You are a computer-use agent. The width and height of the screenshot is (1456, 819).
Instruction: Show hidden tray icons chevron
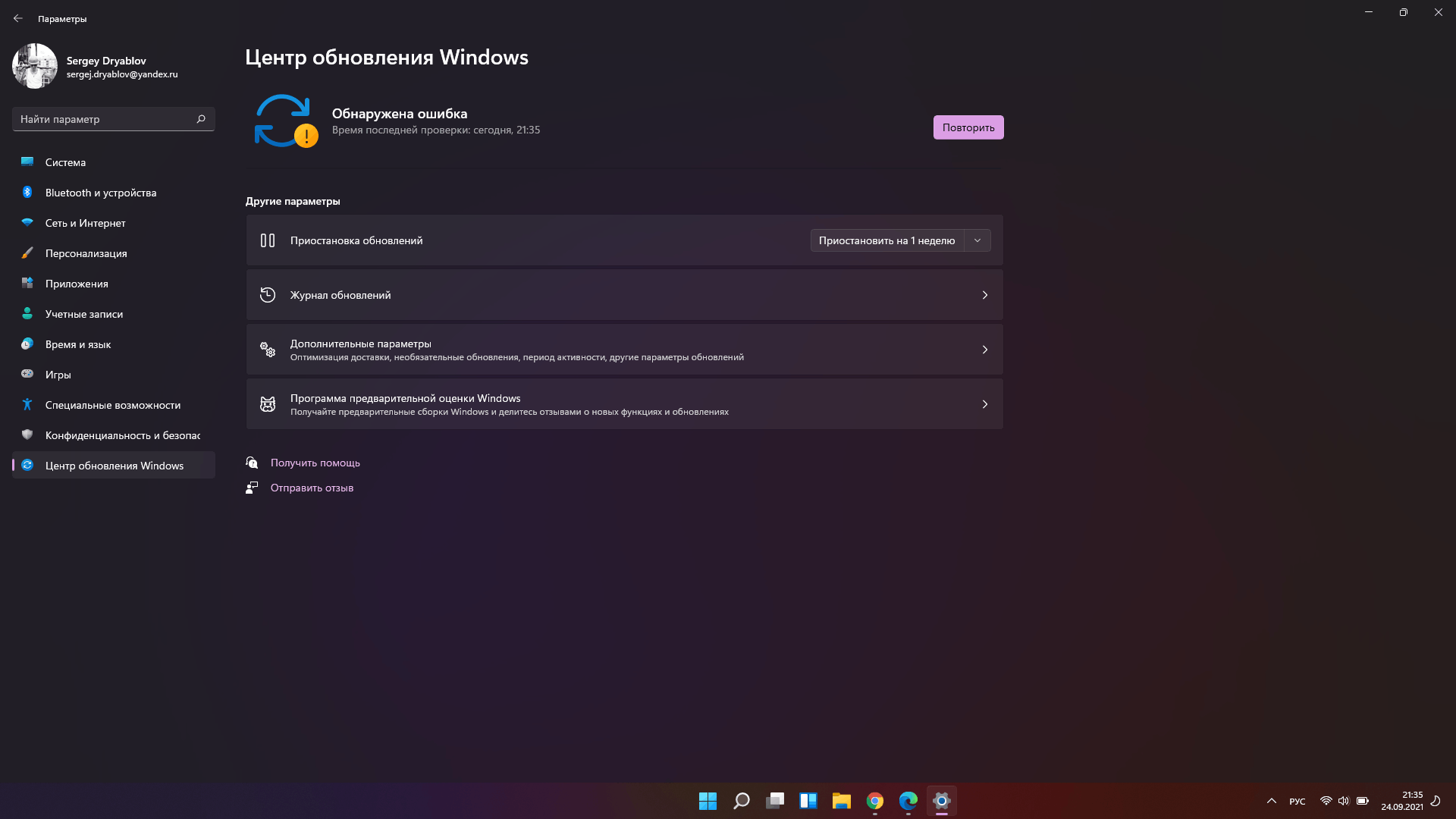[x=1272, y=801]
